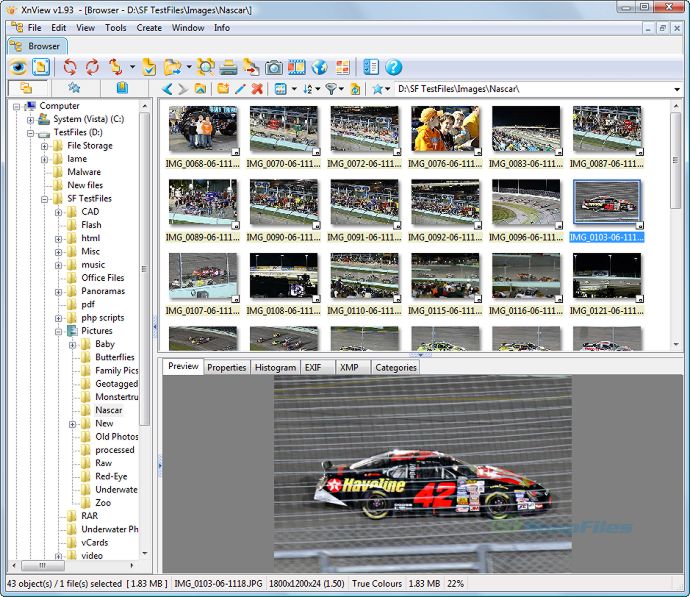Click the refresh folder icon
This screenshot has height=597, width=690.
click(355, 89)
